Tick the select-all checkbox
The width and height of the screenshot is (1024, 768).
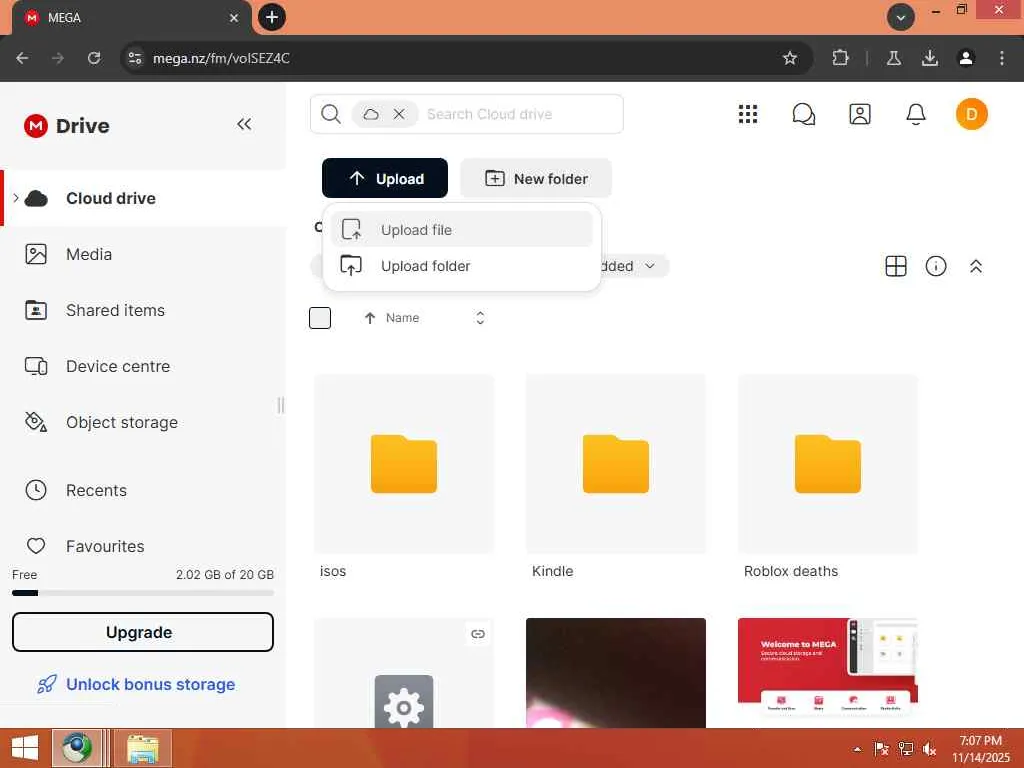[320, 318]
